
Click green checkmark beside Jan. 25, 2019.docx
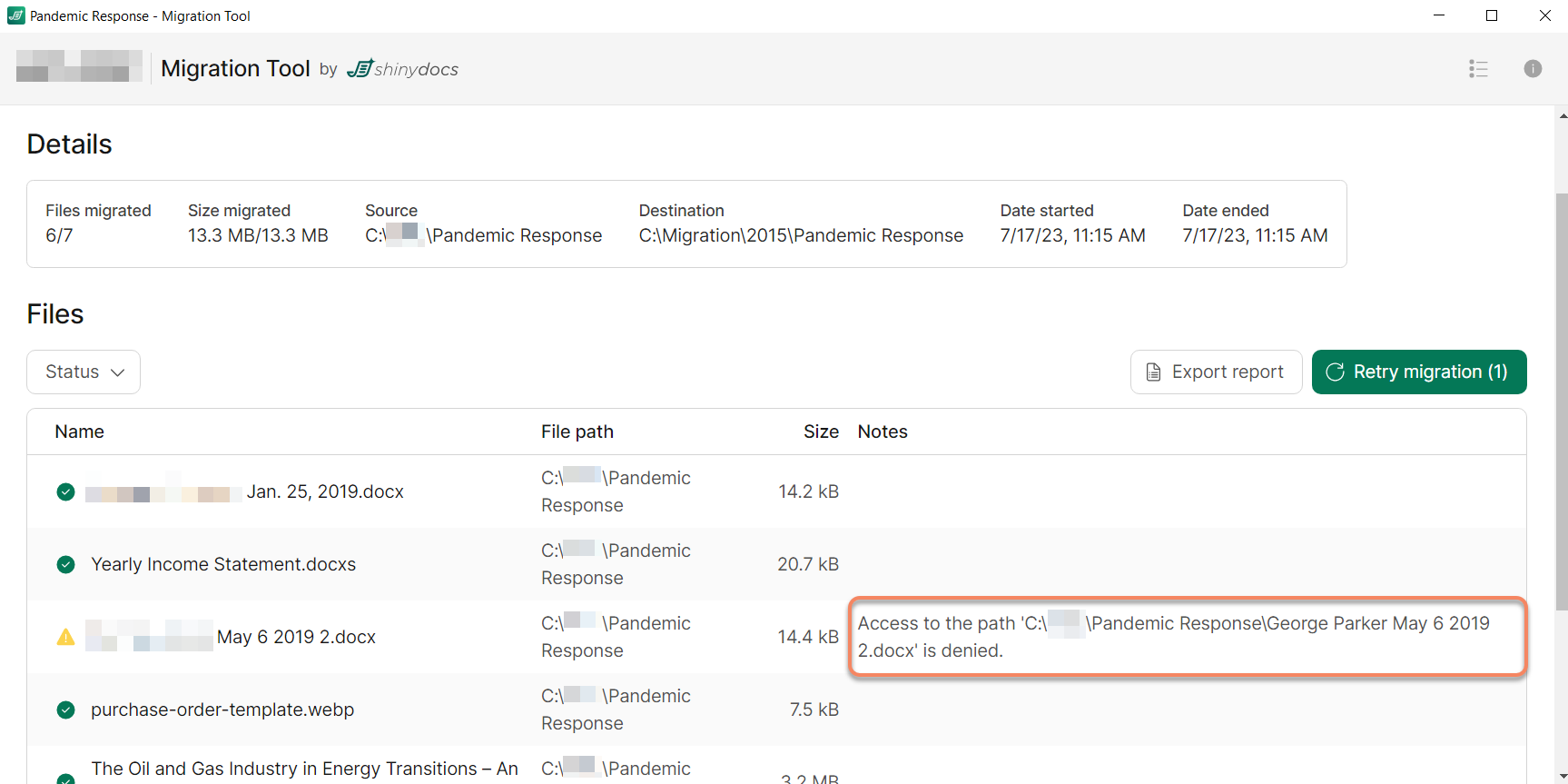click(x=66, y=491)
